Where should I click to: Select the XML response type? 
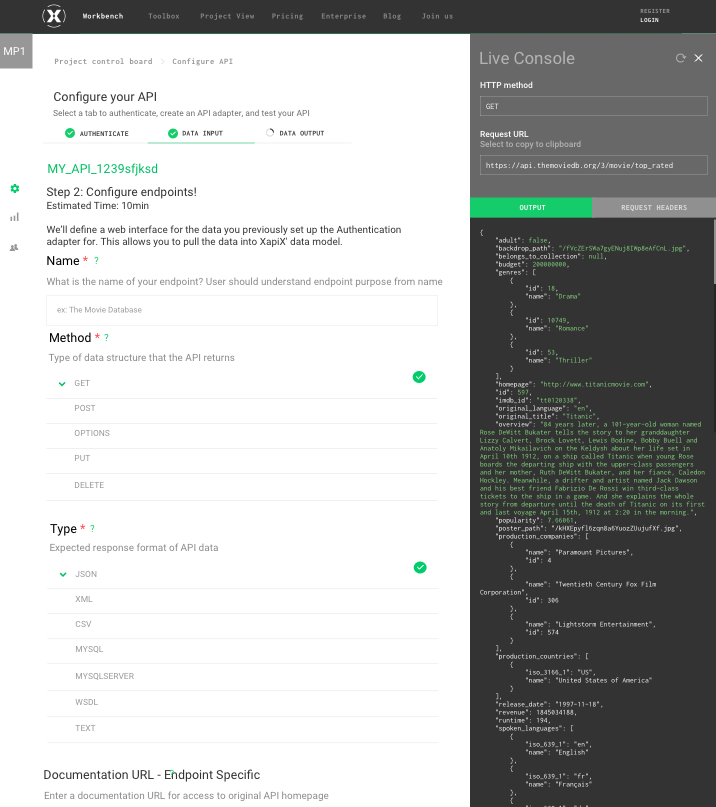coord(242,600)
